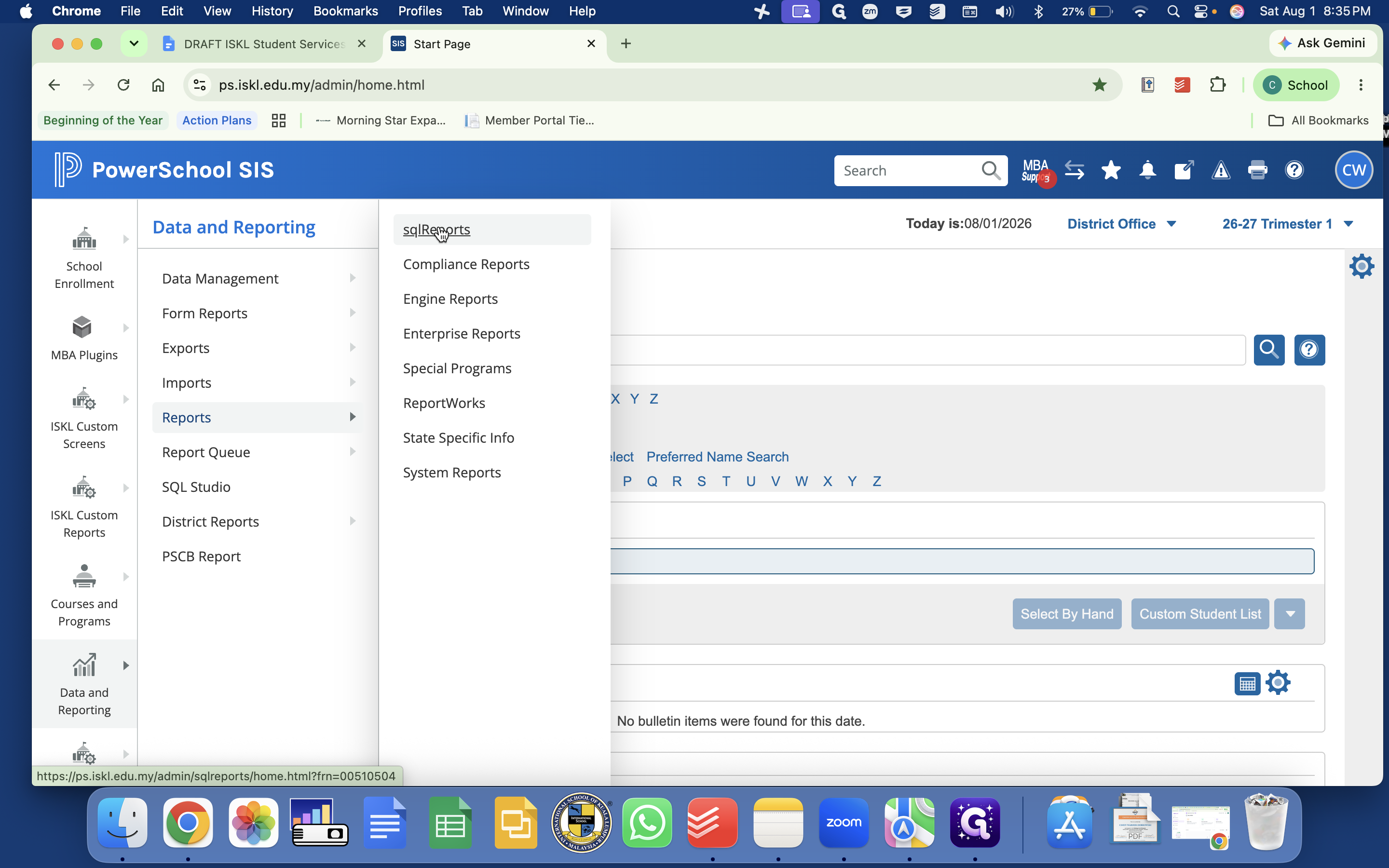Click Preferred Name Search link
The image size is (1389, 868).
pyautogui.click(x=718, y=457)
